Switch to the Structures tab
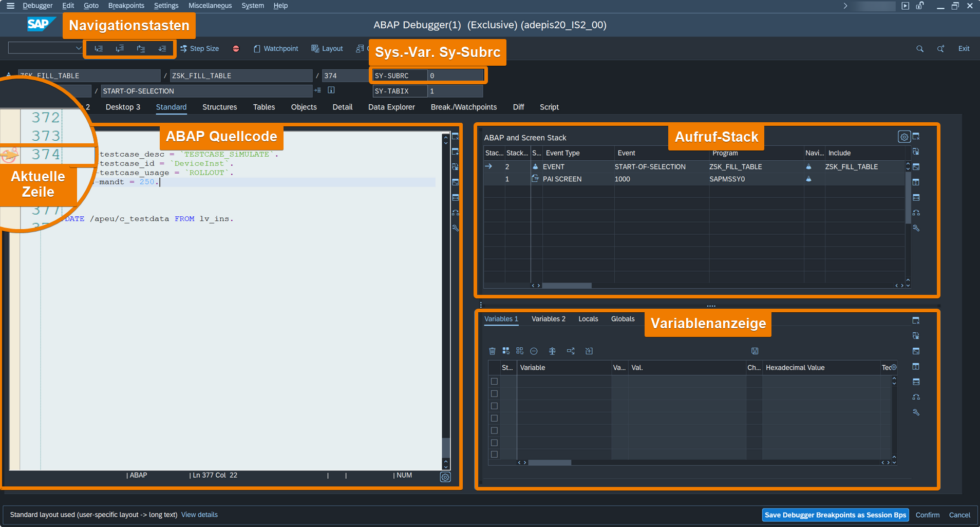This screenshot has height=527, width=980. (x=219, y=107)
